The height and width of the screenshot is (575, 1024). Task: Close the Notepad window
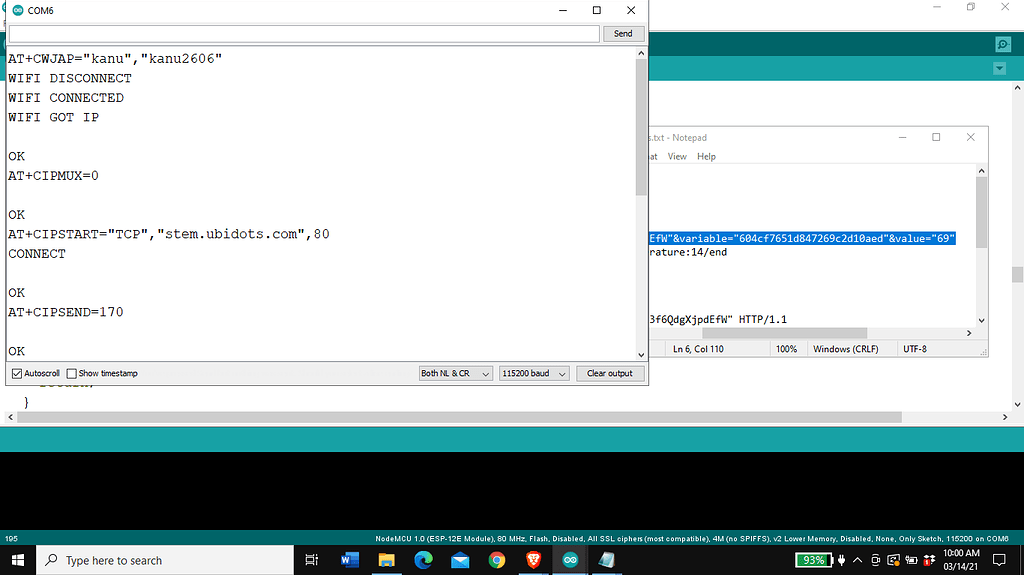[x=970, y=137]
